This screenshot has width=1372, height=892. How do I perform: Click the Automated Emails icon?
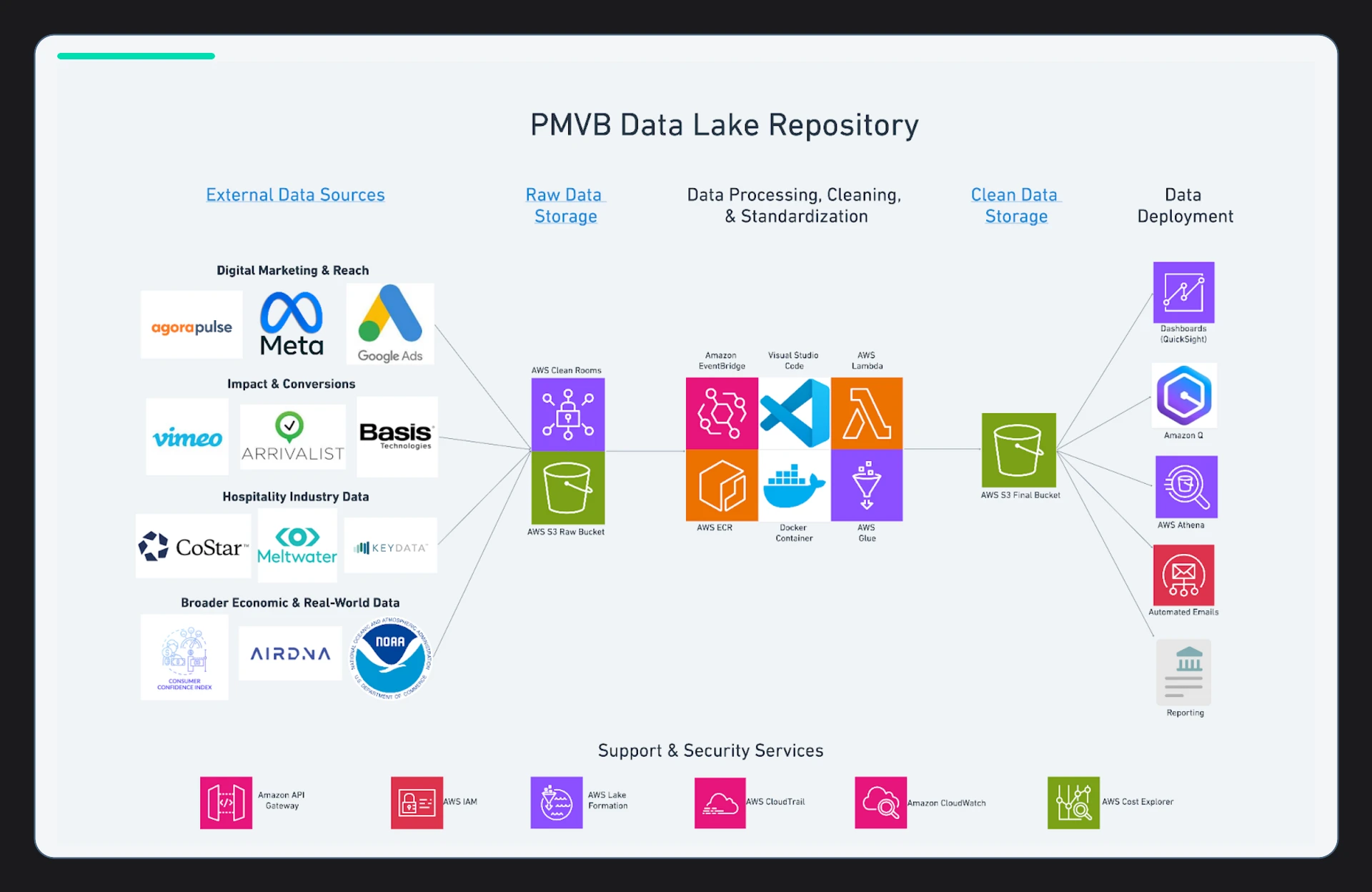(1184, 575)
